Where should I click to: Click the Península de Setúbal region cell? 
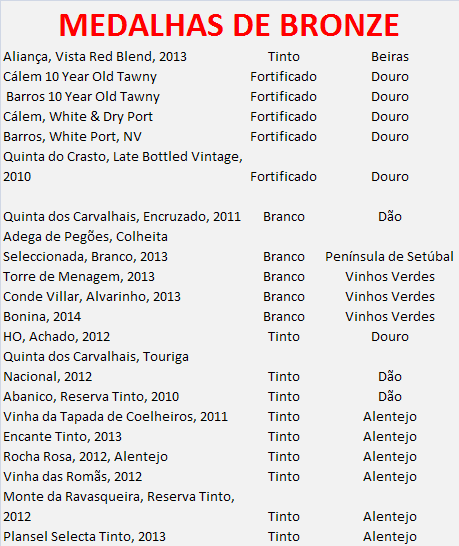[x=389, y=257]
